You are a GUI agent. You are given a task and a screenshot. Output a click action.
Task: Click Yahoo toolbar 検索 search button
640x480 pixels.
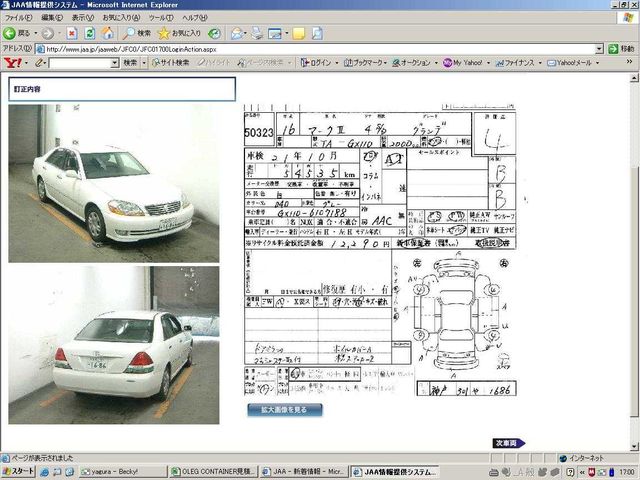pos(131,63)
